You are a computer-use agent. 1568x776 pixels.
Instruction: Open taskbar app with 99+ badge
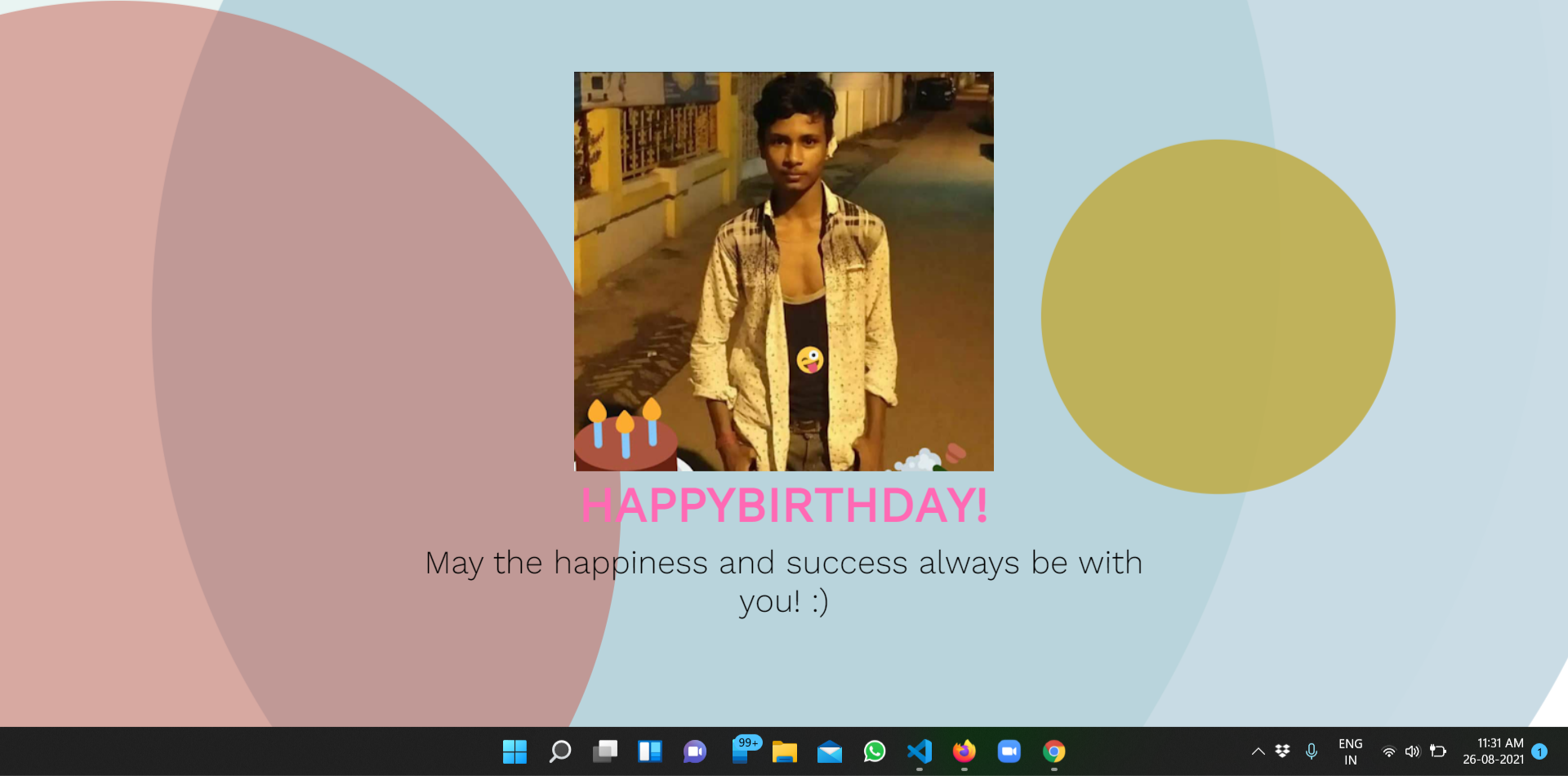click(742, 751)
